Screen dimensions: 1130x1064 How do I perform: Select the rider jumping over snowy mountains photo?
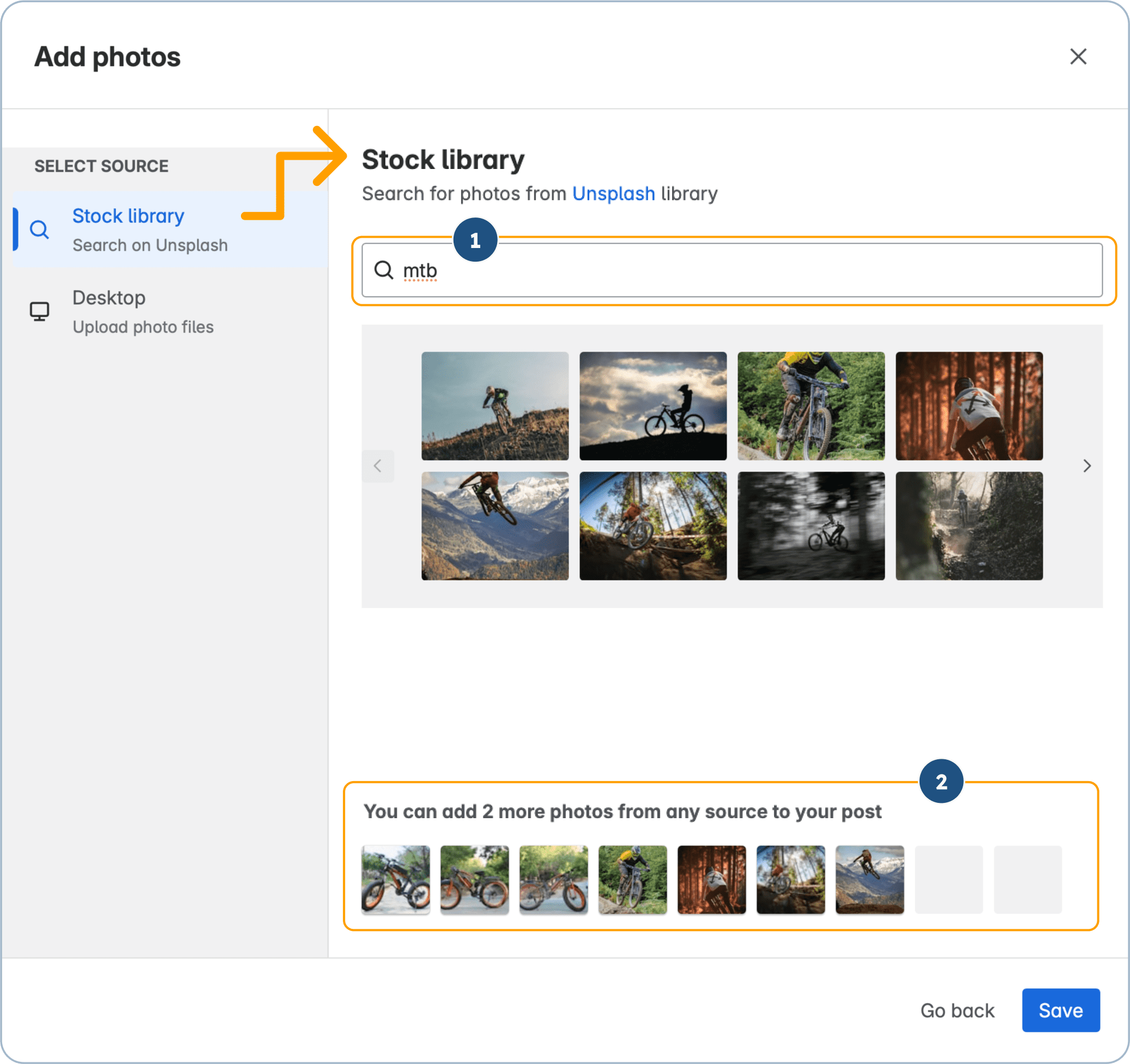[494, 526]
